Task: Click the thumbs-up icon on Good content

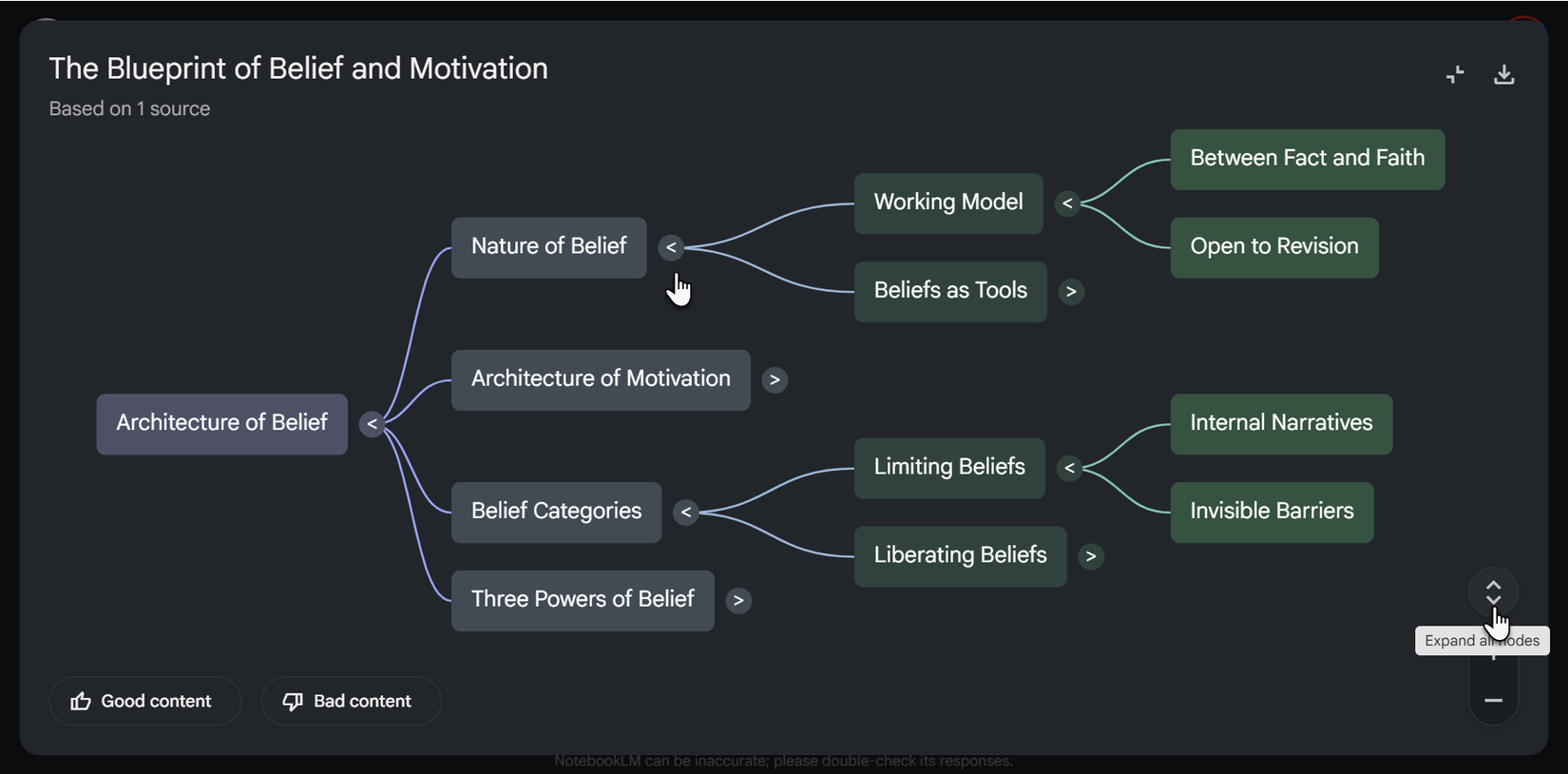Action: pyautogui.click(x=81, y=701)
